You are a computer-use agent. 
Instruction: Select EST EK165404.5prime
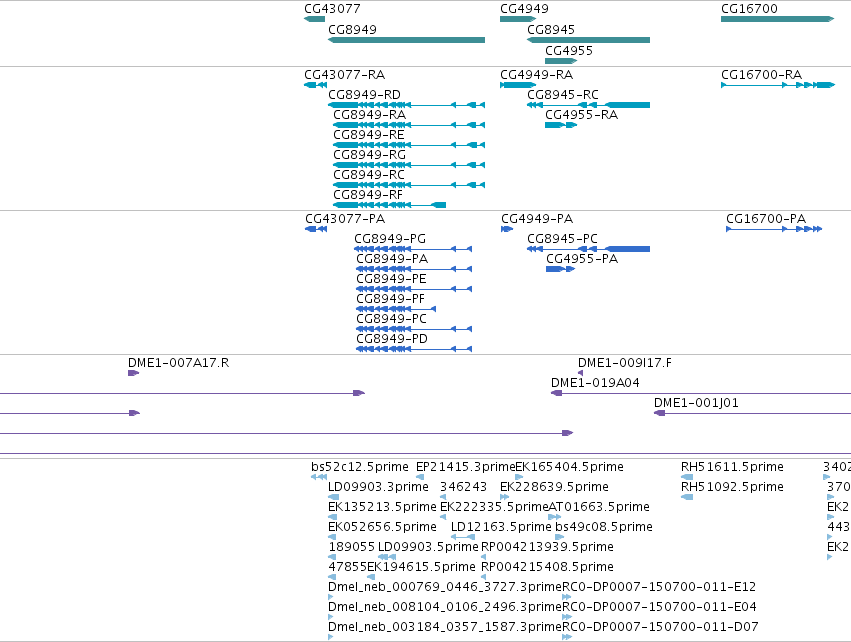click(569, 467)
